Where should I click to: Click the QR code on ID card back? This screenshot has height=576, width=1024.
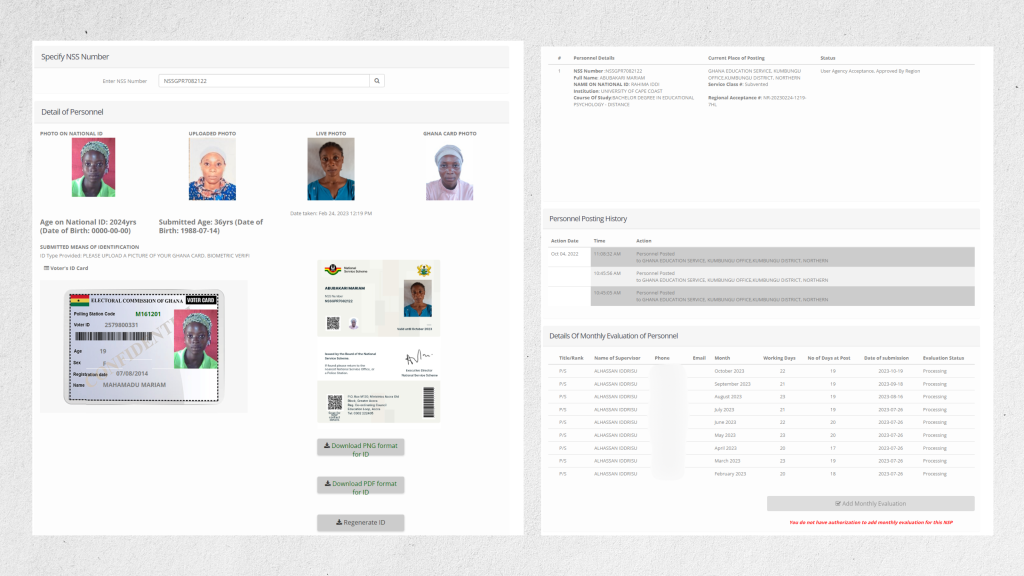pos(335,402)
